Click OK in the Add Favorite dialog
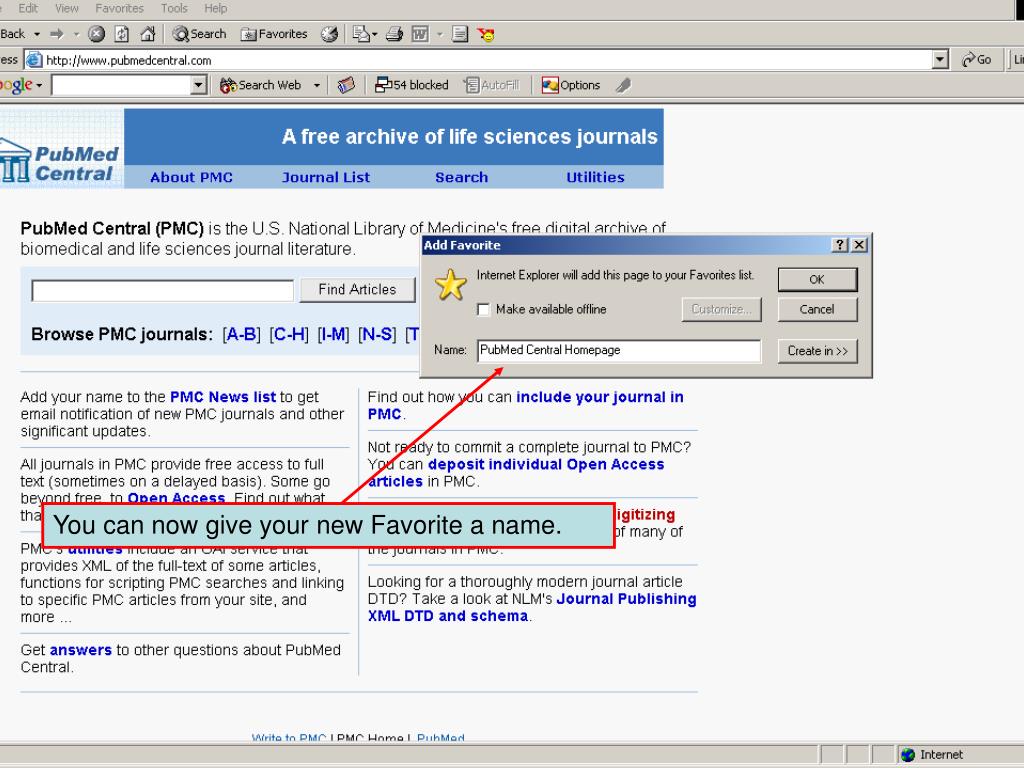This screenshot has width=1024, height=768. pos(817,280)
